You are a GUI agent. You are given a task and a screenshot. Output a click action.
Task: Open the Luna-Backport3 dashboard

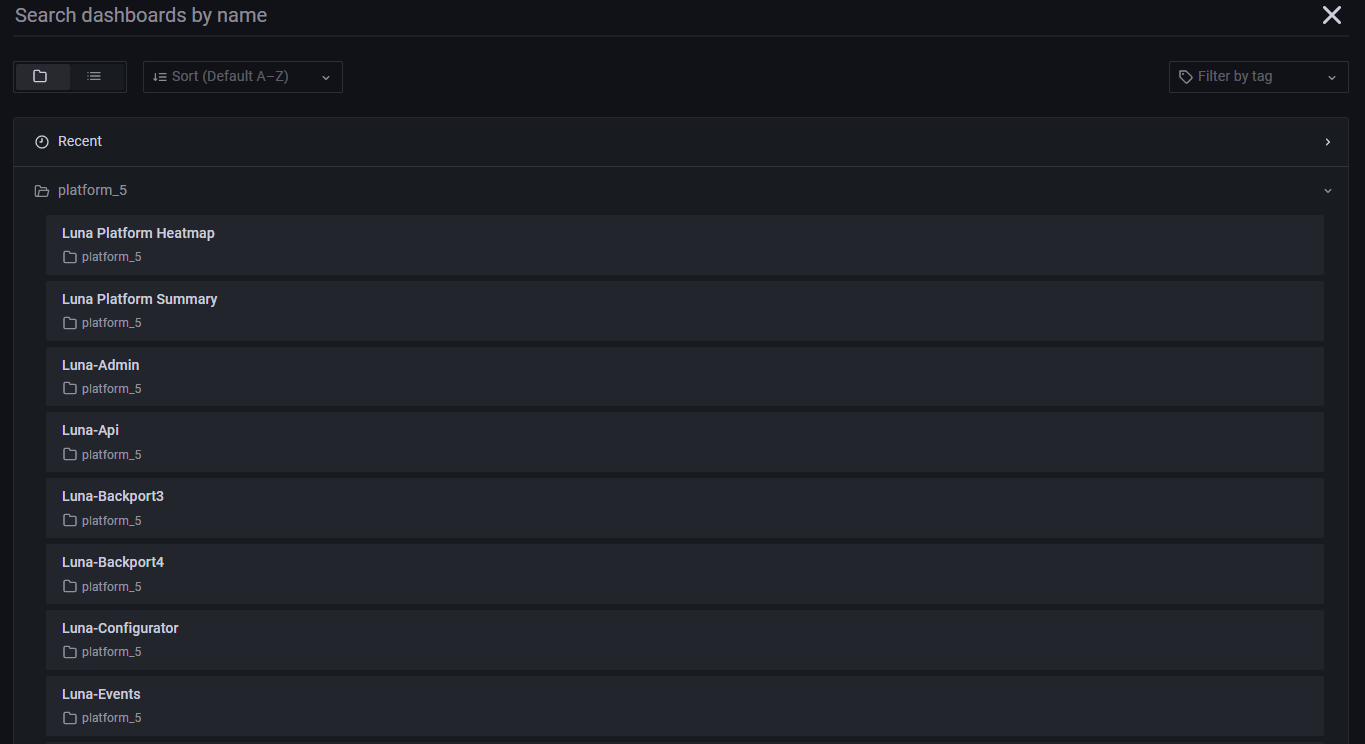[x=112, y=496]
